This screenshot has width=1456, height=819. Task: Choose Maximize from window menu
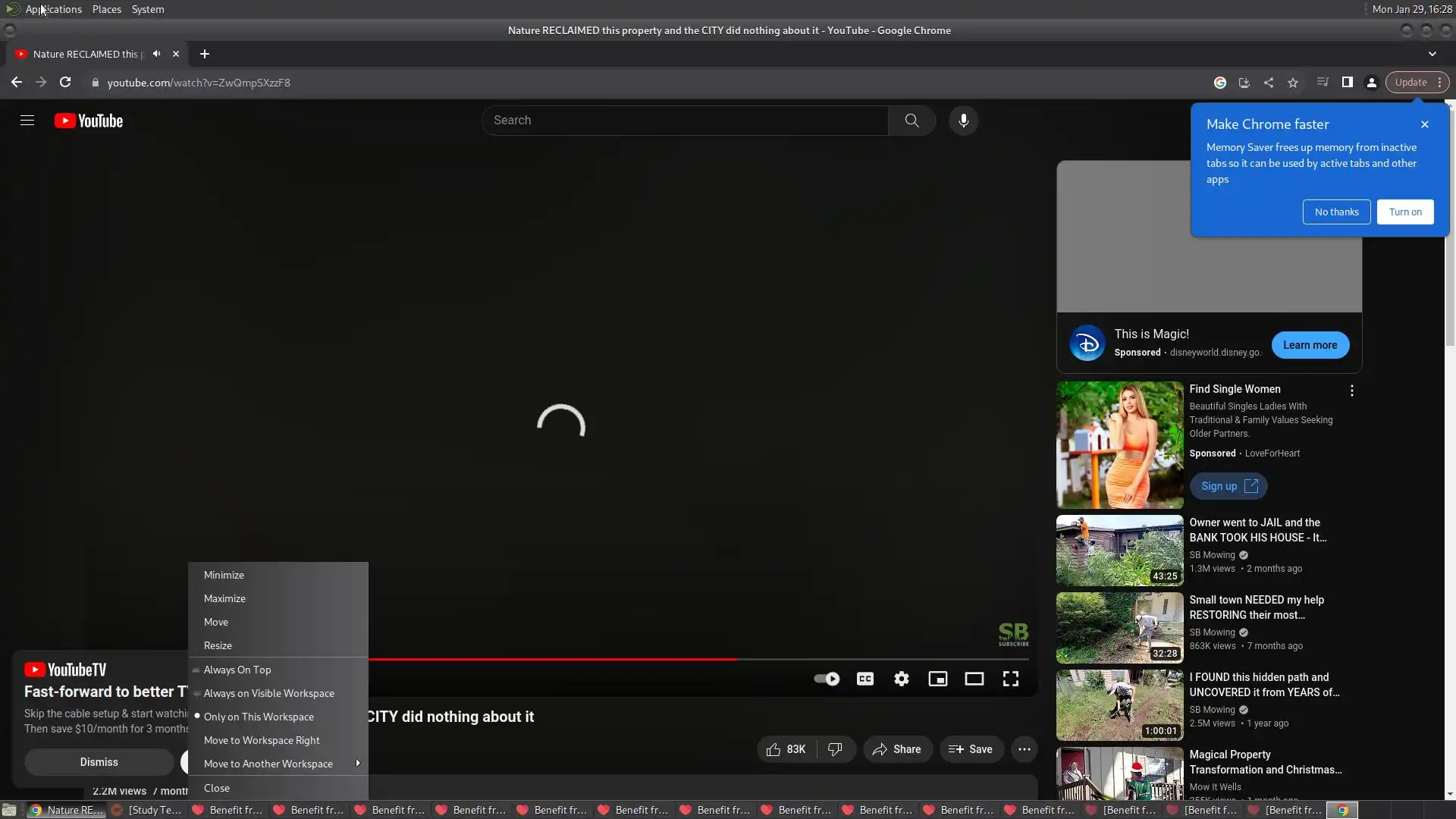coord(224,598)
